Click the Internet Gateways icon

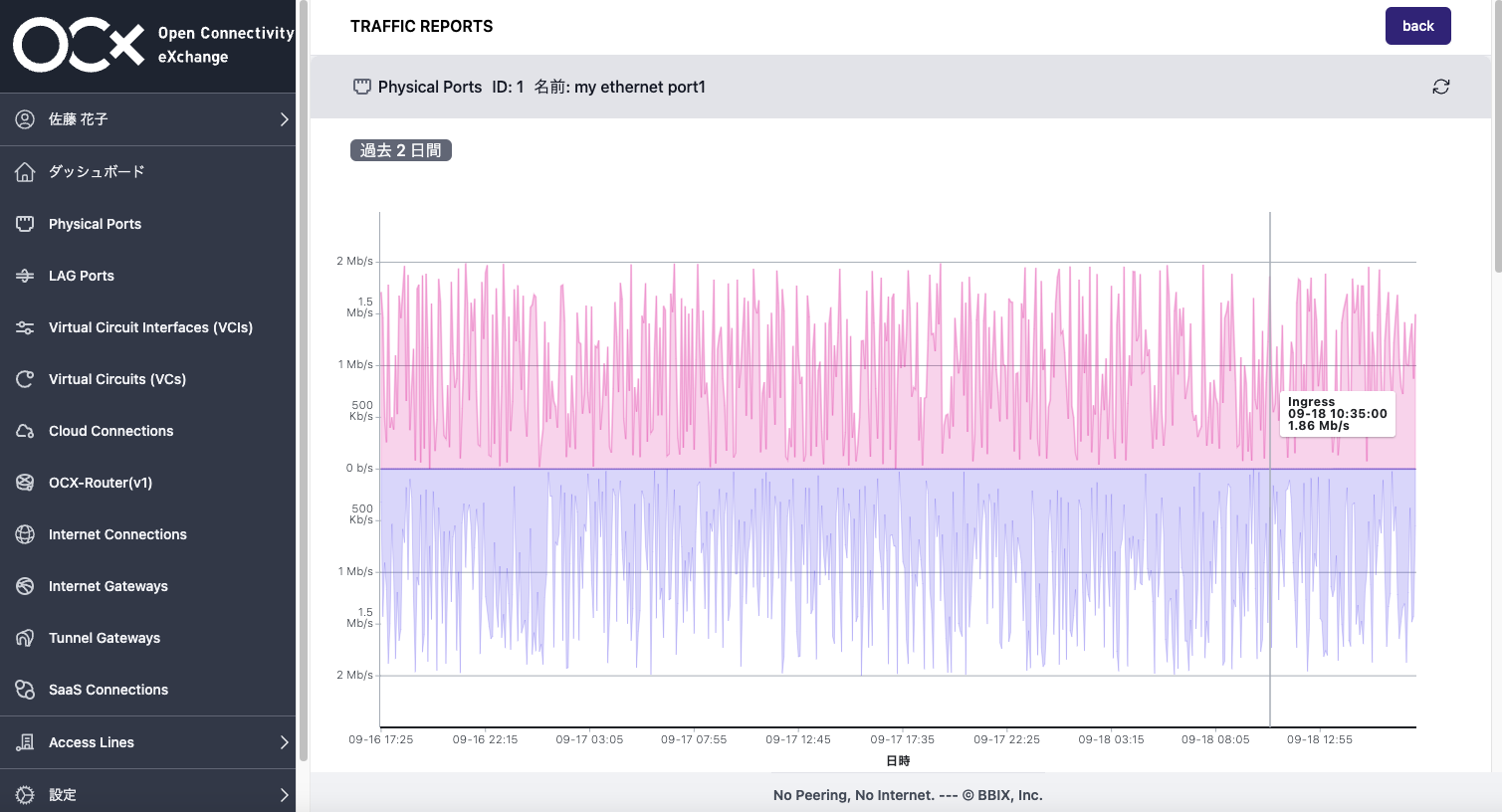(x=25, y=586)
